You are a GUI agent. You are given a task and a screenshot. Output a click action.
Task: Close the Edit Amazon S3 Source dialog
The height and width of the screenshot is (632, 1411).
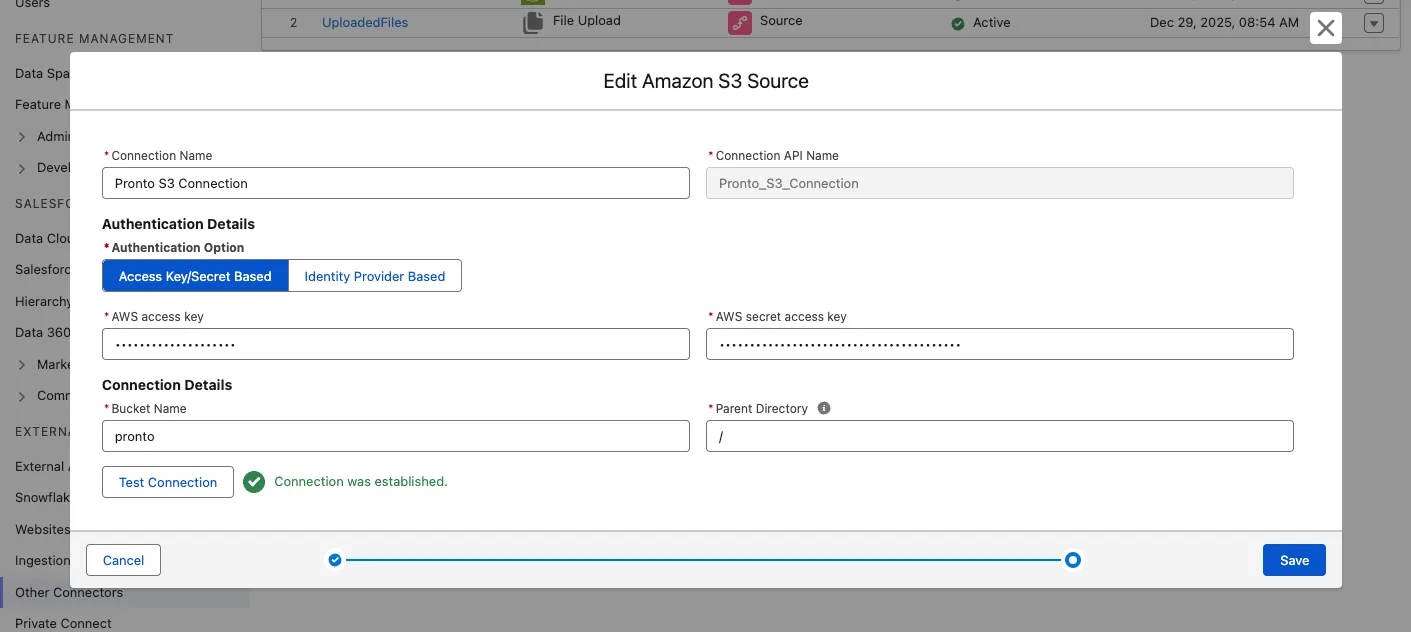[1325, 28]
